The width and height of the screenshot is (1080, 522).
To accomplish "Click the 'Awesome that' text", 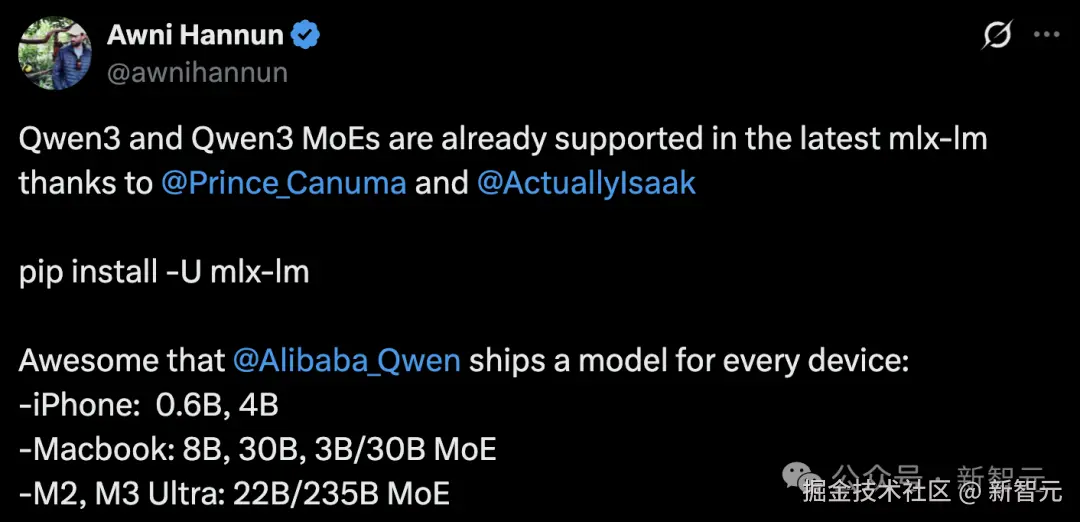I will (x=122, y=360).
